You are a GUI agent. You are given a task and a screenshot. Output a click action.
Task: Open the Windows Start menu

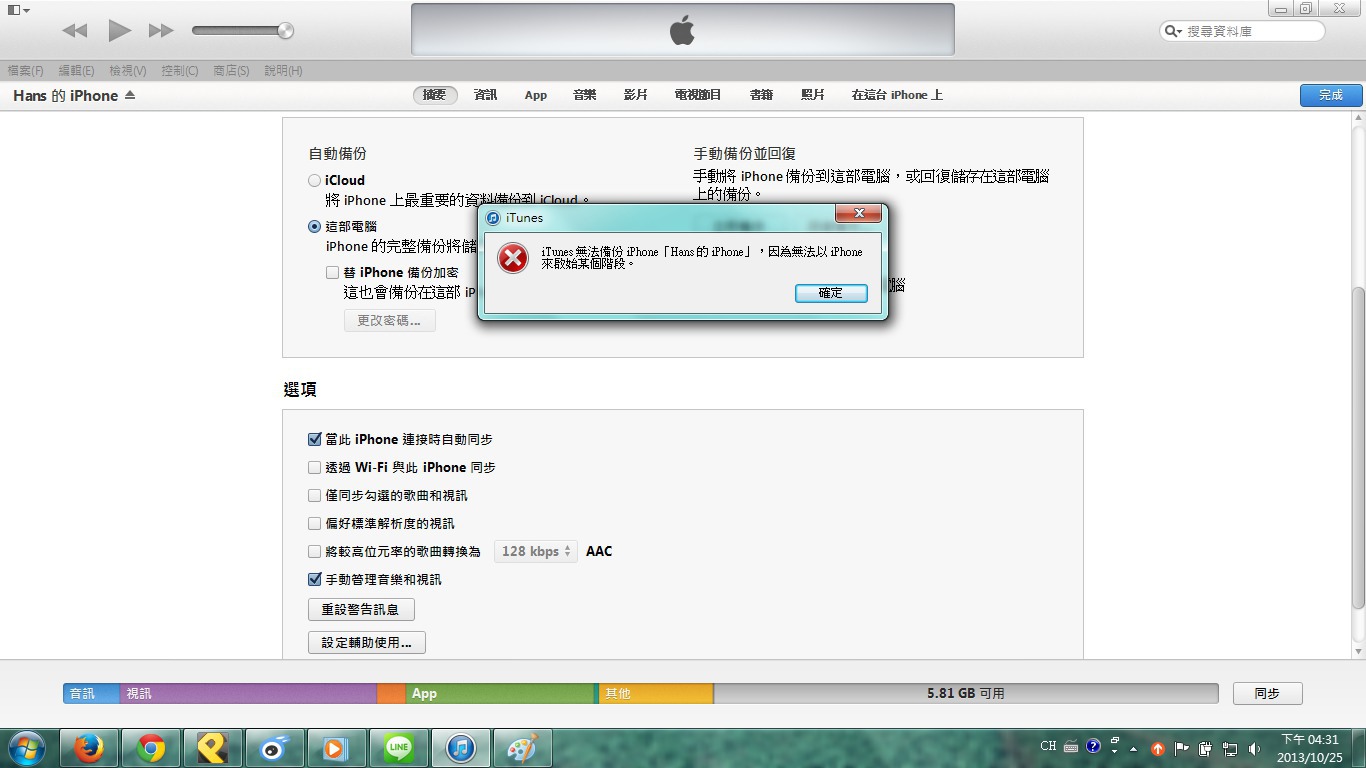(27, 748)
